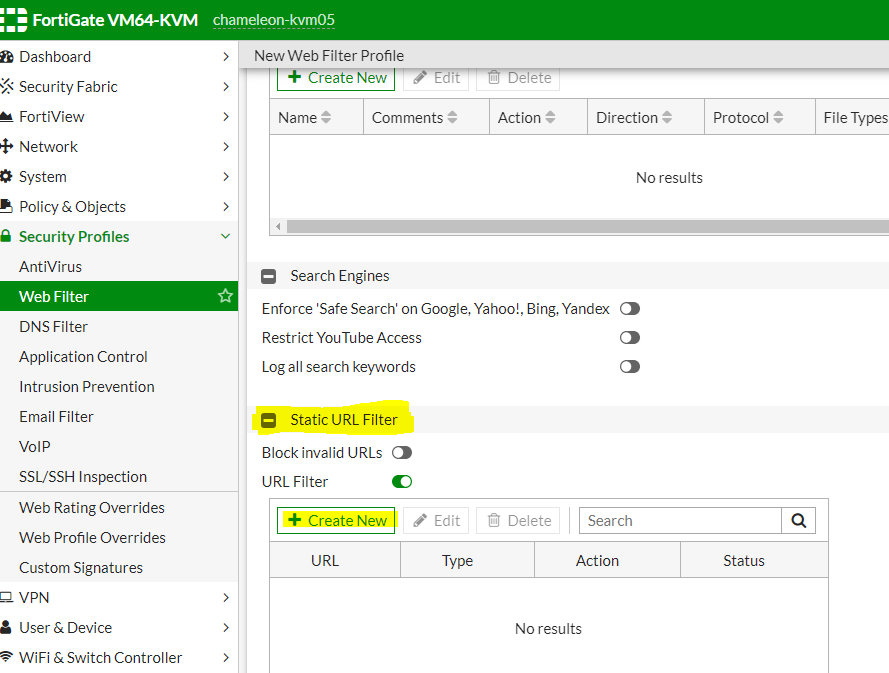Click Create New under Static URL Filter
The width and height of the screenshot is (889, 673).
[337, 521]
